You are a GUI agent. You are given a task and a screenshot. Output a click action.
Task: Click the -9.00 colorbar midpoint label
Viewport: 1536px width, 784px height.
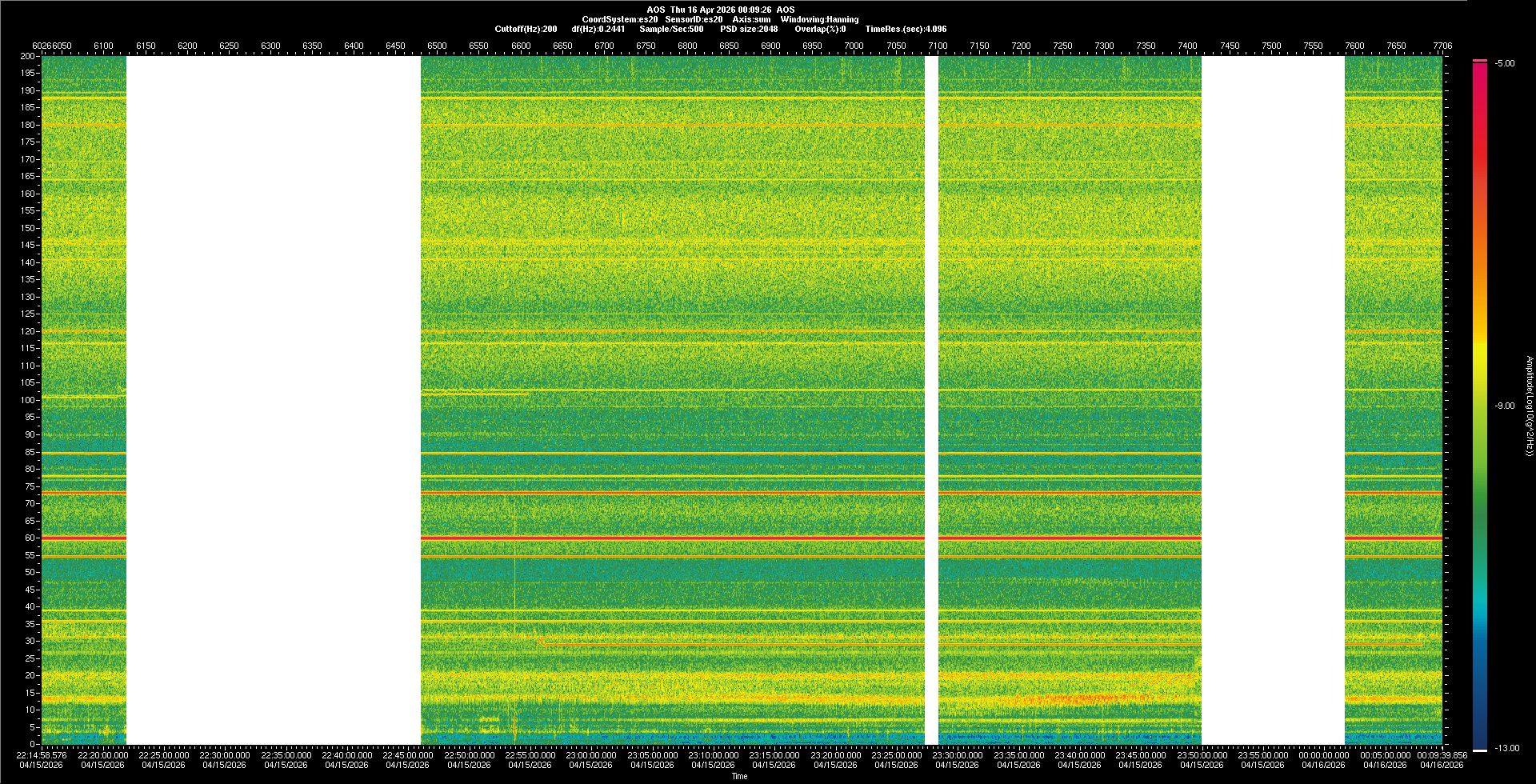coord(1504,406)
